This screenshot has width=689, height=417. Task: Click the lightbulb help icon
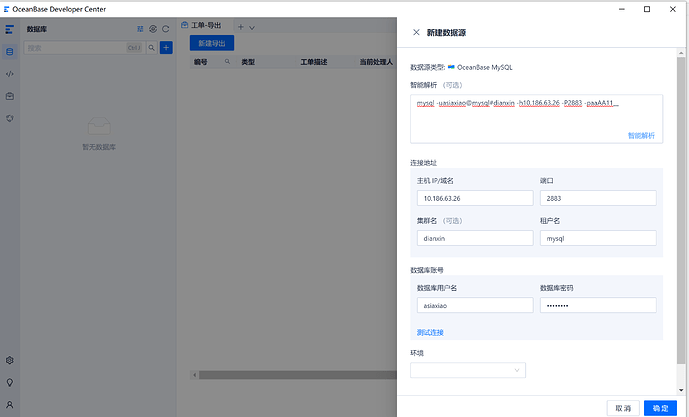tap(10, 382)
